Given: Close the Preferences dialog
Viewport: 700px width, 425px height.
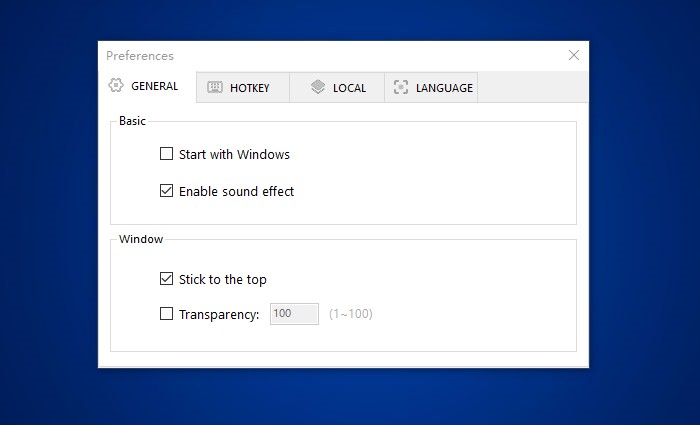Looking at the screenshot, I should pyautogui.click(x=574, y=55).
